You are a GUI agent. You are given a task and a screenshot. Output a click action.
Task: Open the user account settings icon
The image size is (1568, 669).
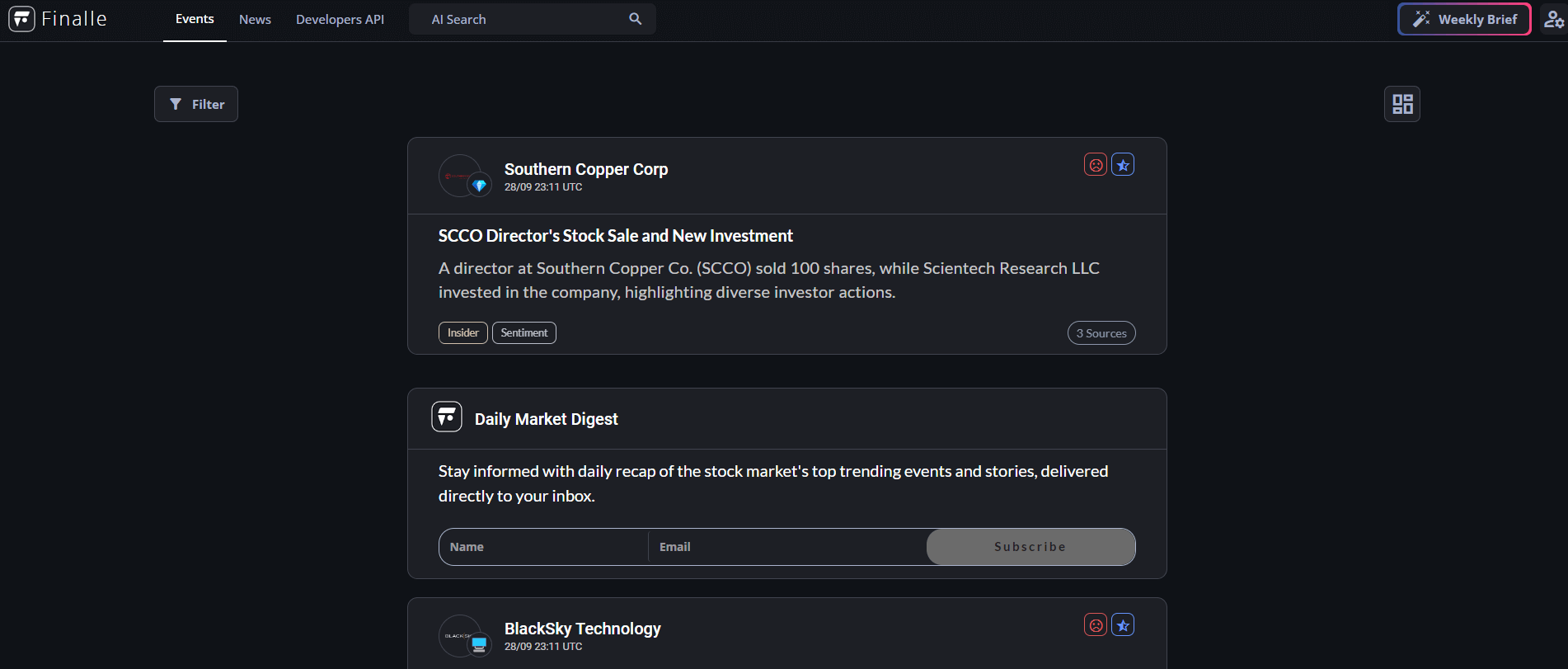(1553, 19)
